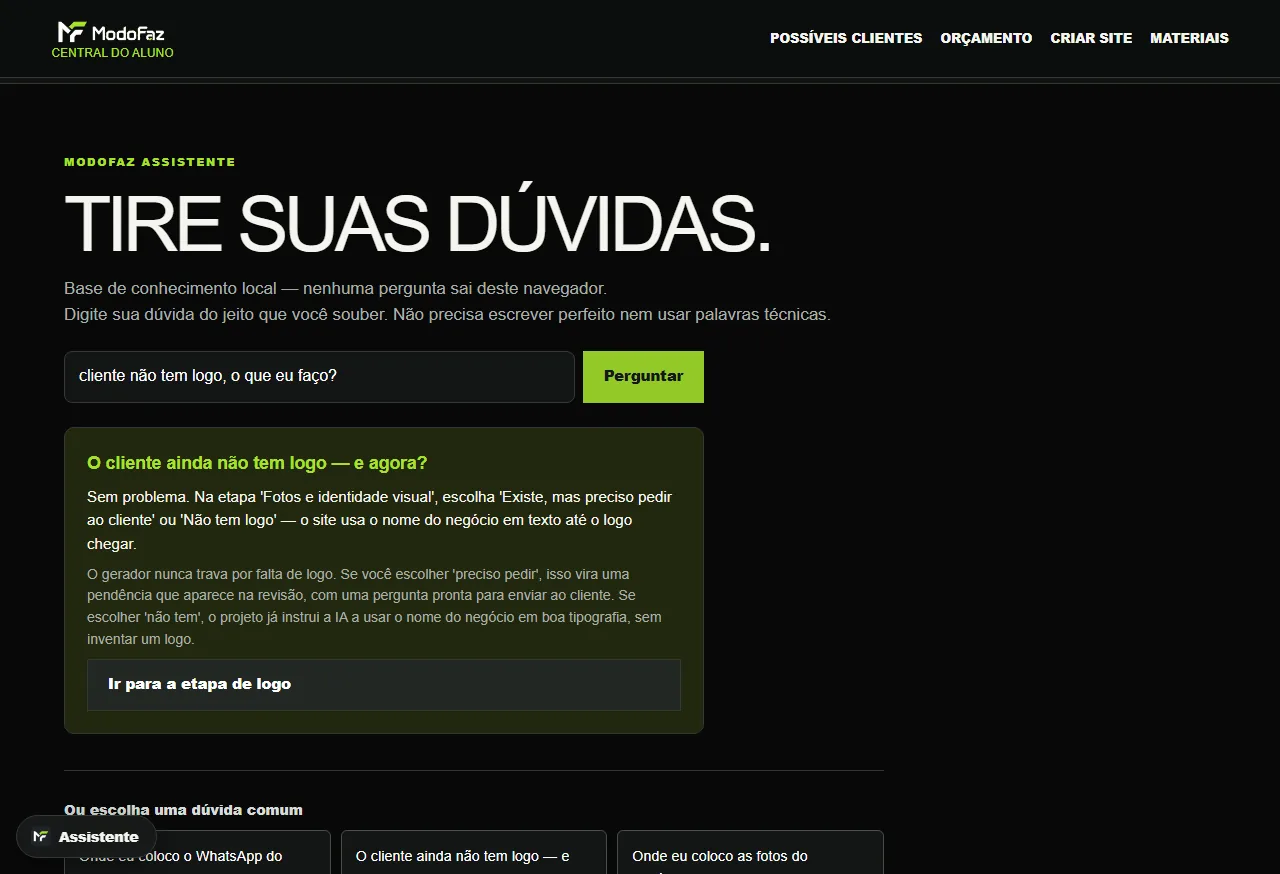
Task: Click the Perguntar button
Action: click(x=643, y=376)
